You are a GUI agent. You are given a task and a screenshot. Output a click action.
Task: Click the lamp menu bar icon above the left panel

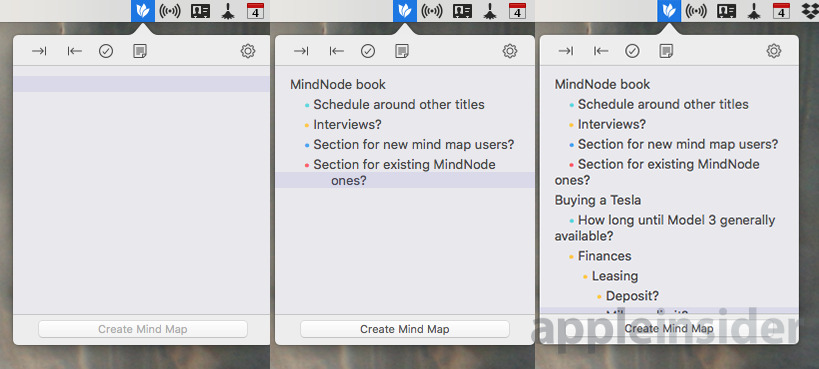[228, 11]
